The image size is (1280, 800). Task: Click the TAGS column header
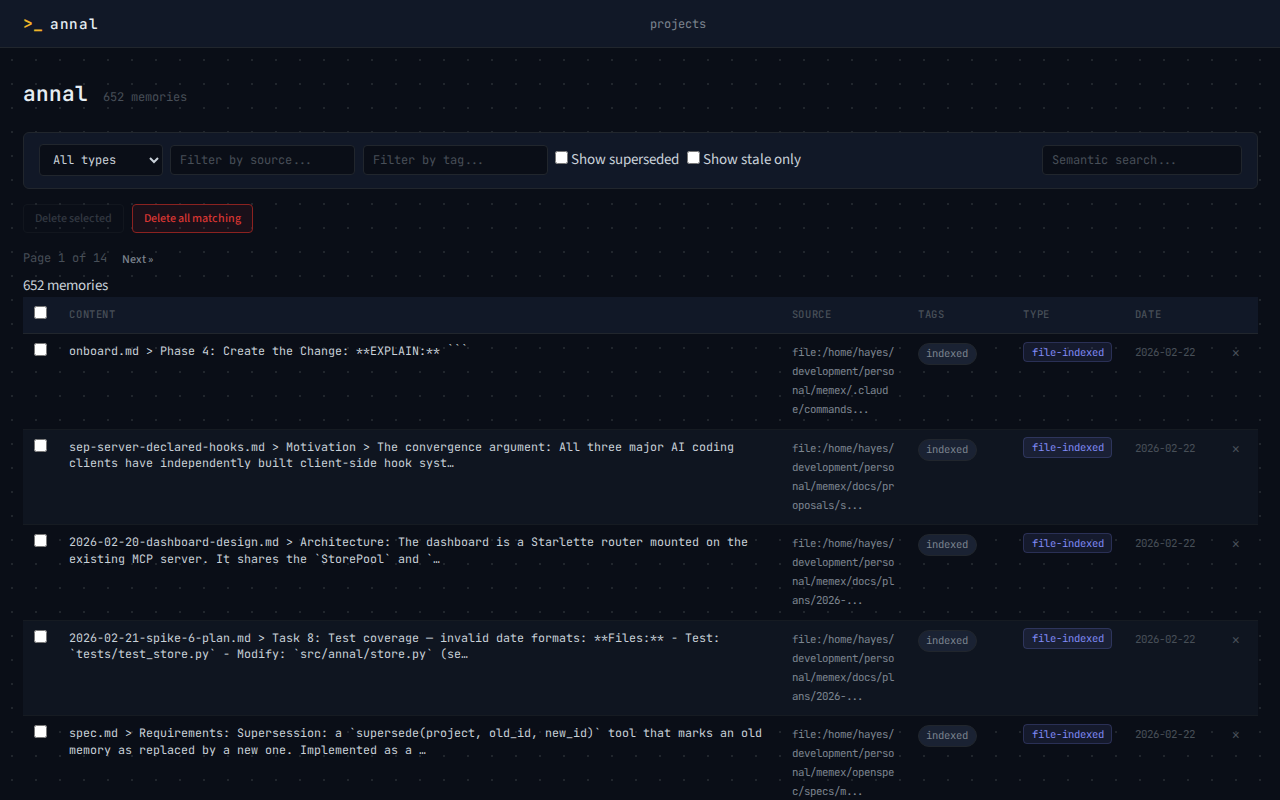pyautogui.click(x=932, y=314)
